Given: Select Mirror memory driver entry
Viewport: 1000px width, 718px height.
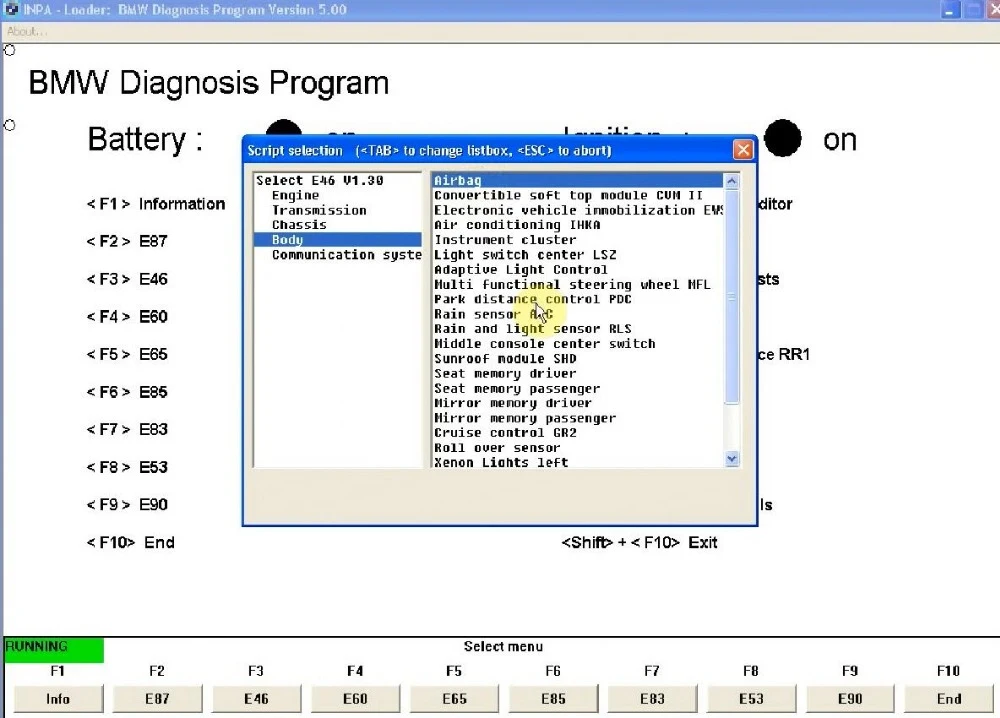Looking at the screenshot, I should click(578, 403).
